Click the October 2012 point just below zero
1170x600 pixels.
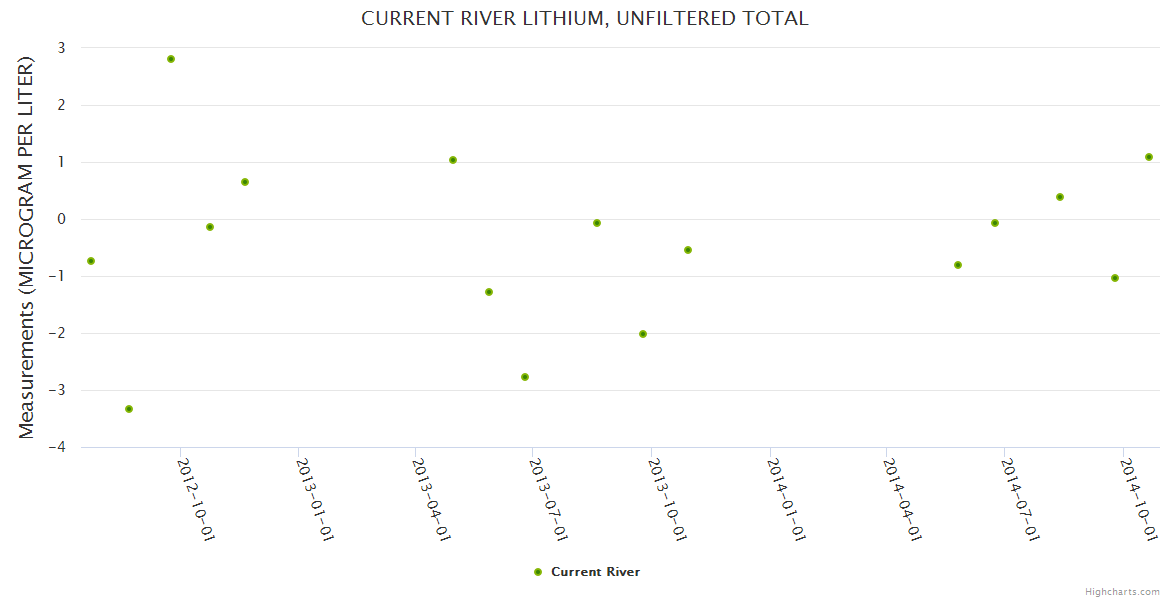coord(210,227)
